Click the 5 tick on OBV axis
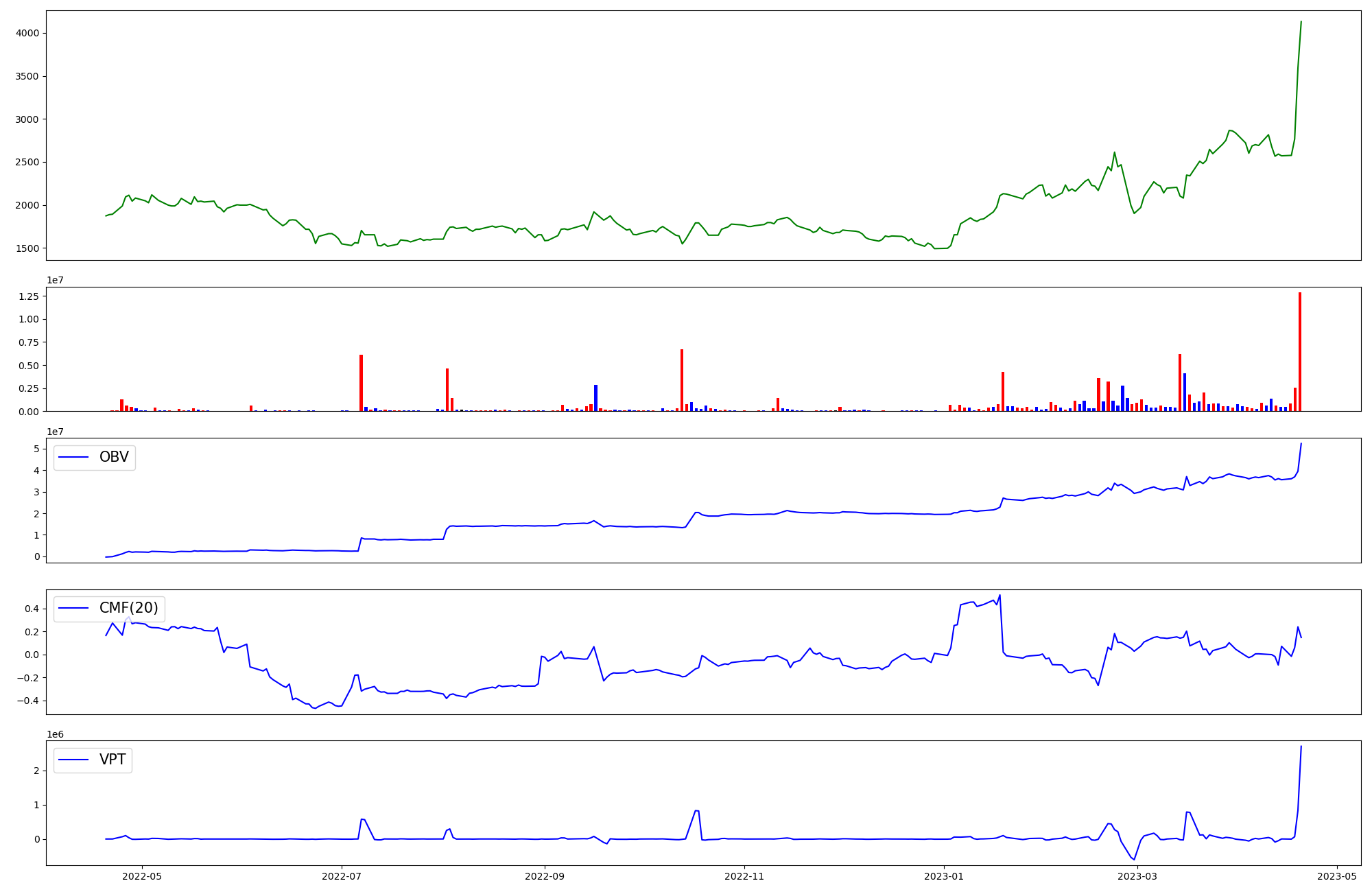The width and height of the screenshot is (1372, 892). pyautogui.click(x=36, y=449)
